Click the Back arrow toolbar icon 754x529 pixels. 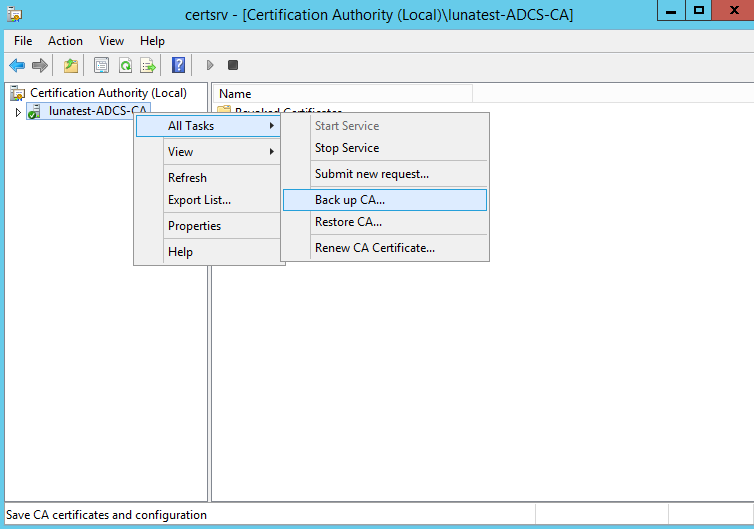(x=17, y=65)
